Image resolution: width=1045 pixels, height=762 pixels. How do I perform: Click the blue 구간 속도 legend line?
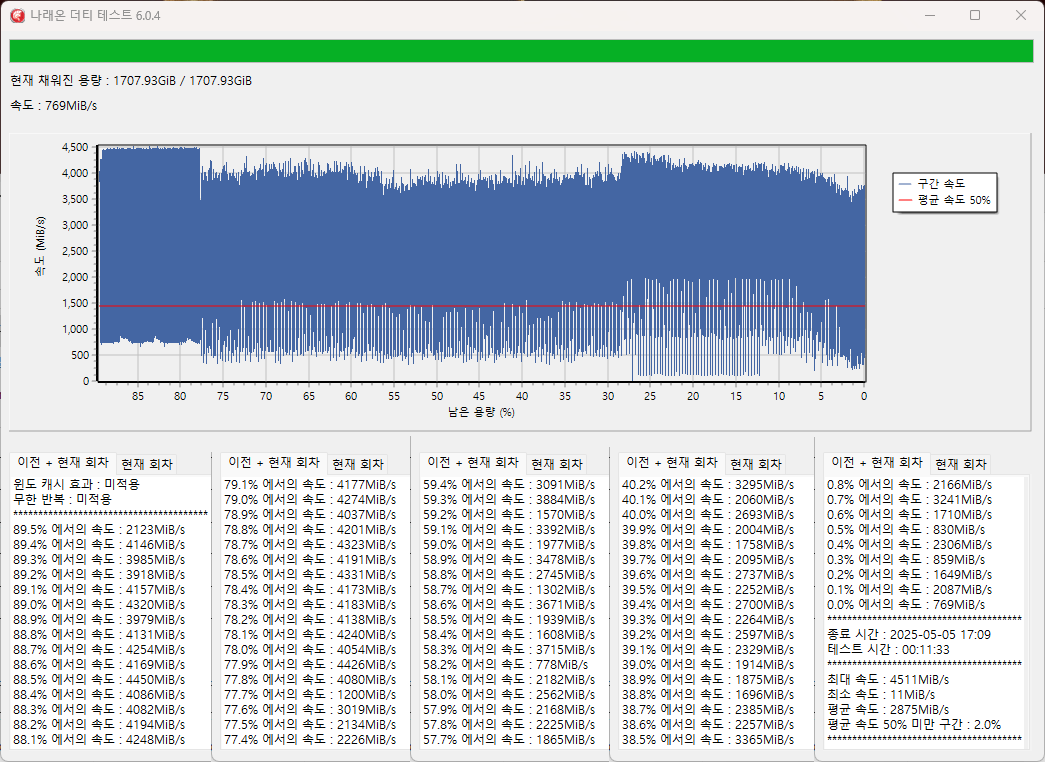pyautogui.click(x=905, y=184)
